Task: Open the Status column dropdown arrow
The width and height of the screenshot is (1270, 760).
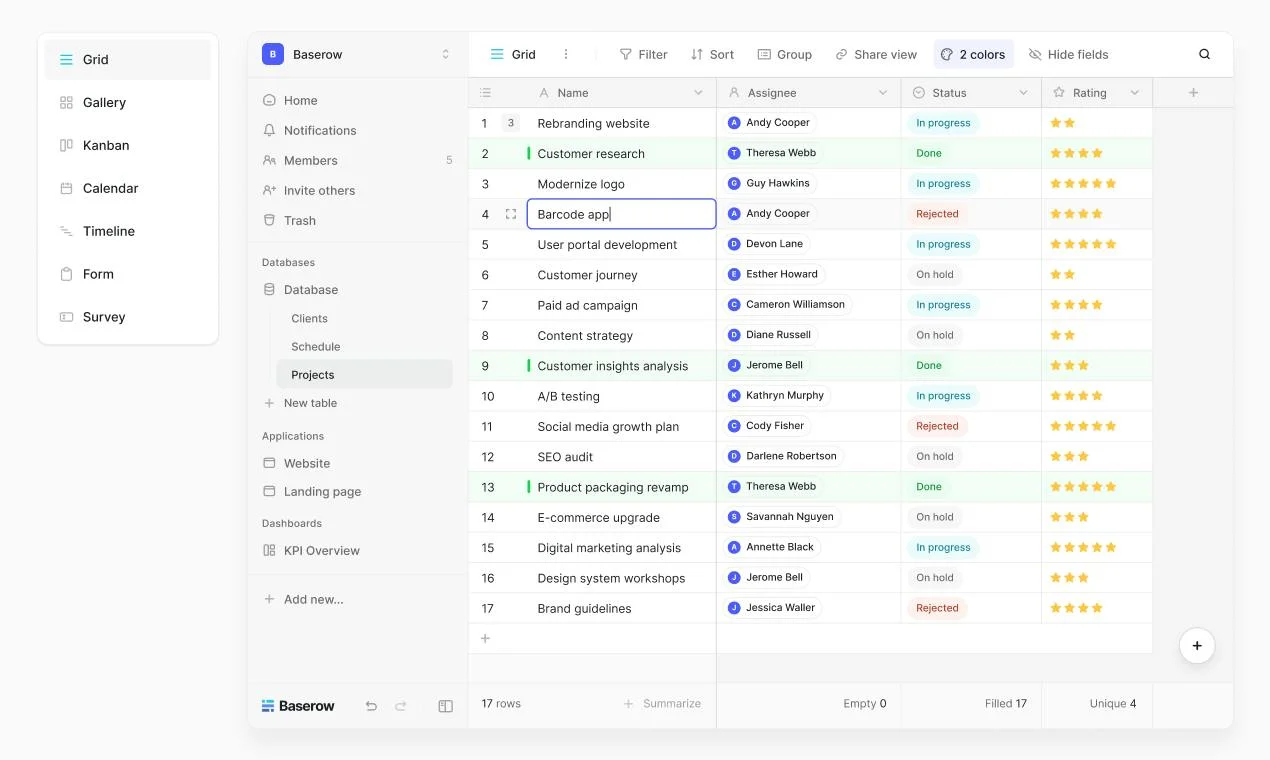Action: pos(1024,93)
